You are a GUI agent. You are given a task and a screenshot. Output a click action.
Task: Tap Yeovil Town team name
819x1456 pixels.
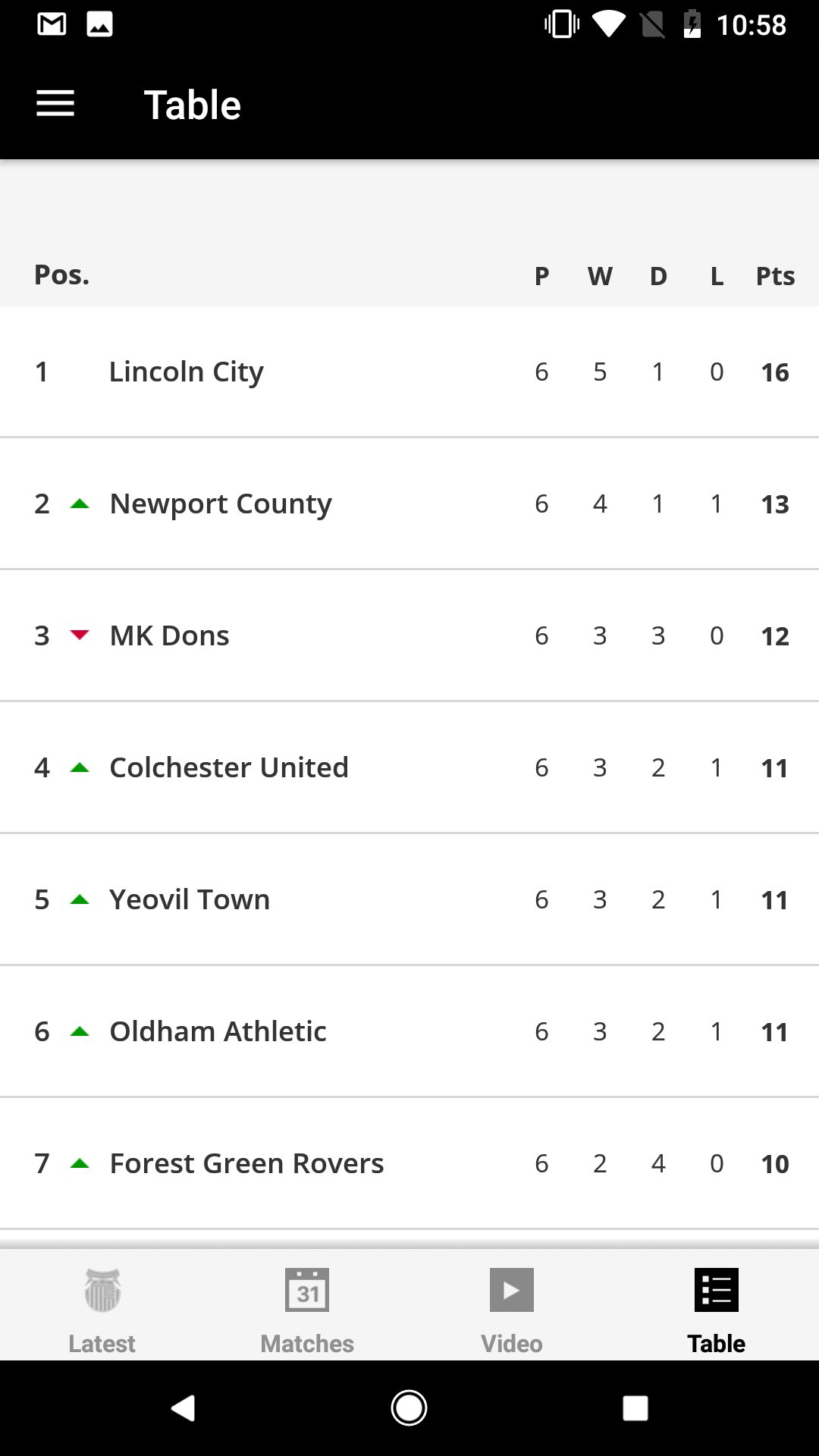coord(190,899)
